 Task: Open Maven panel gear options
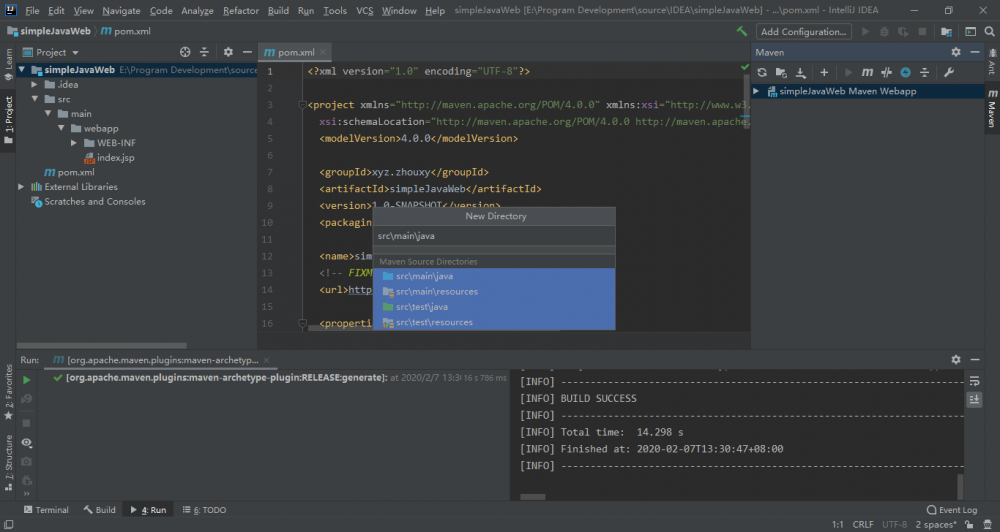955,52
